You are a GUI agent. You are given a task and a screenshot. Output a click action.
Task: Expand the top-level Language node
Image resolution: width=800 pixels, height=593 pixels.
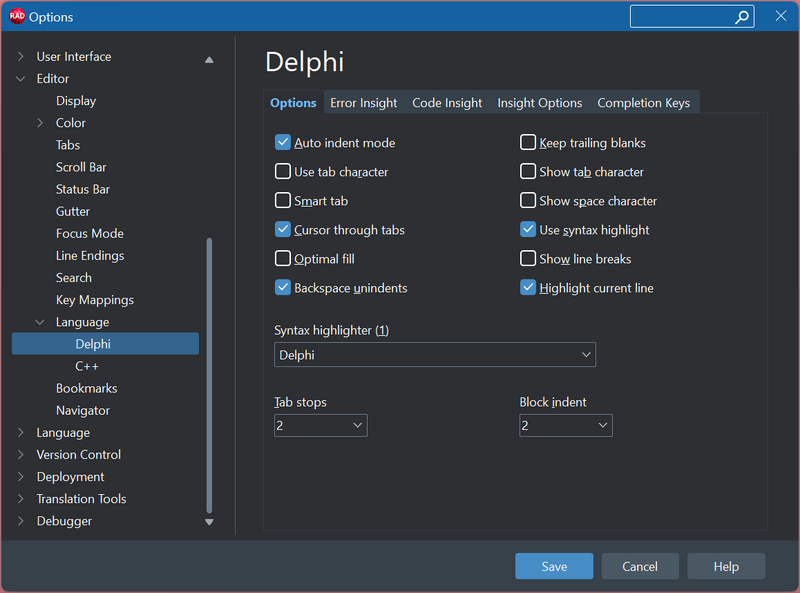pos(20,433)
